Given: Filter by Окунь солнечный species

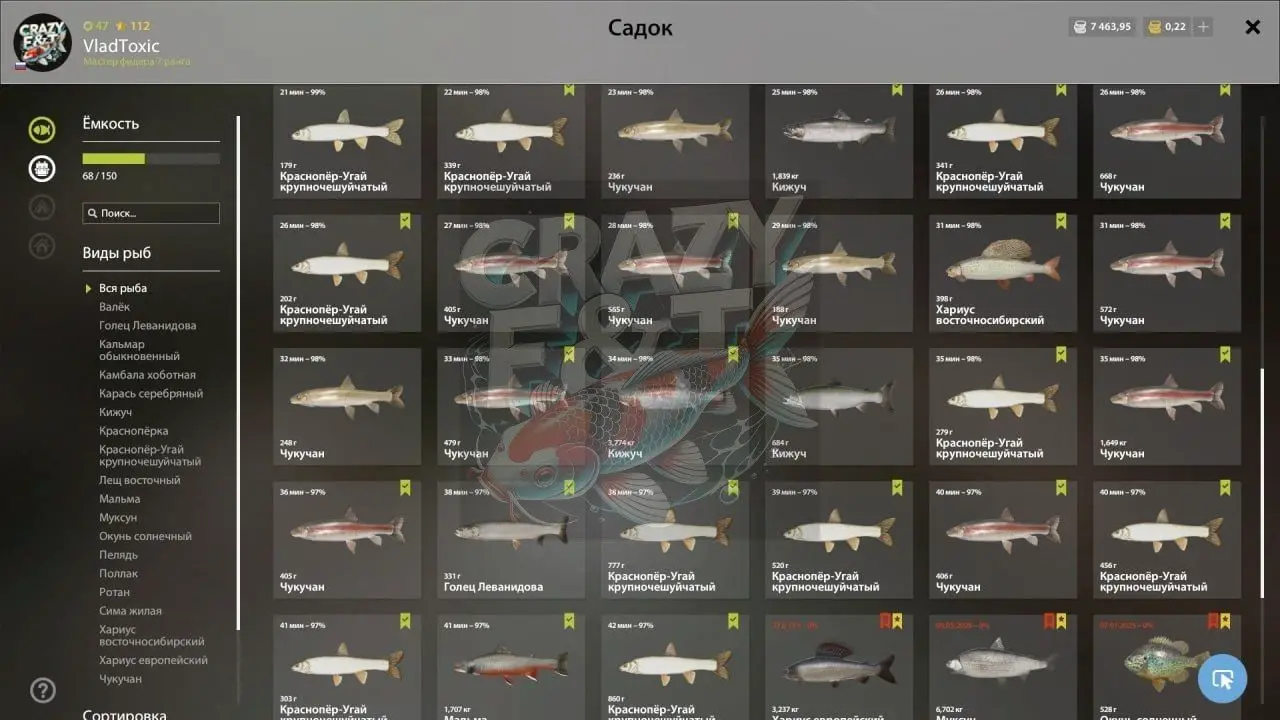Looking at the screenshot, I should pyautogui.click(x=145, y=536).
